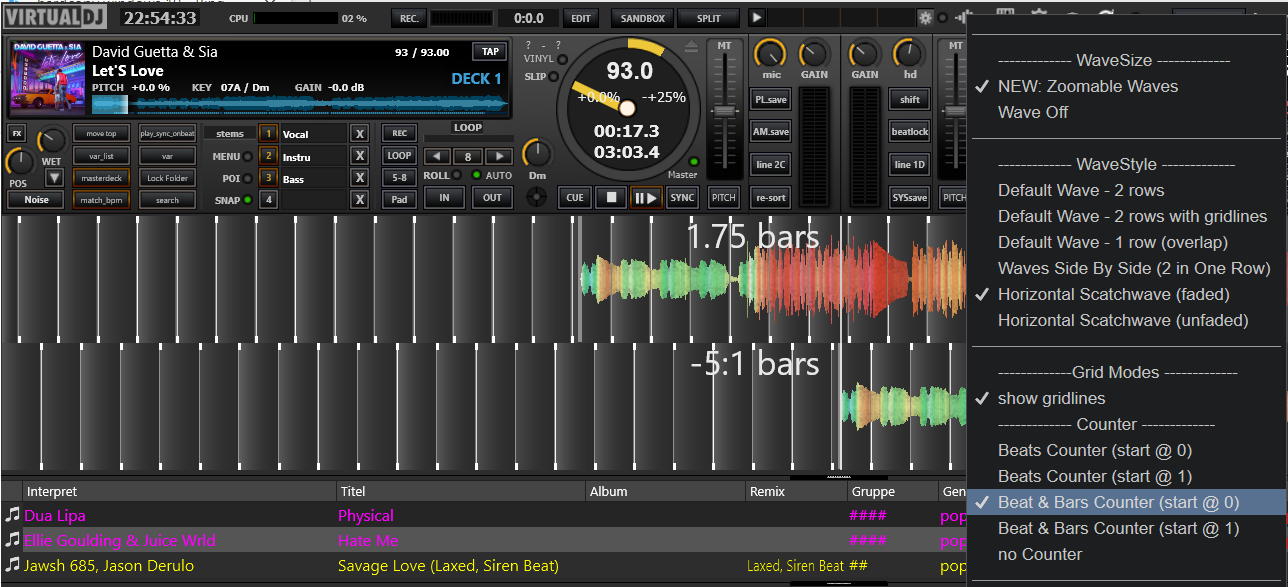This screenshot has width=1288, height=587.
Task: Sort by the Album column header
Action: tap(666, 491)
